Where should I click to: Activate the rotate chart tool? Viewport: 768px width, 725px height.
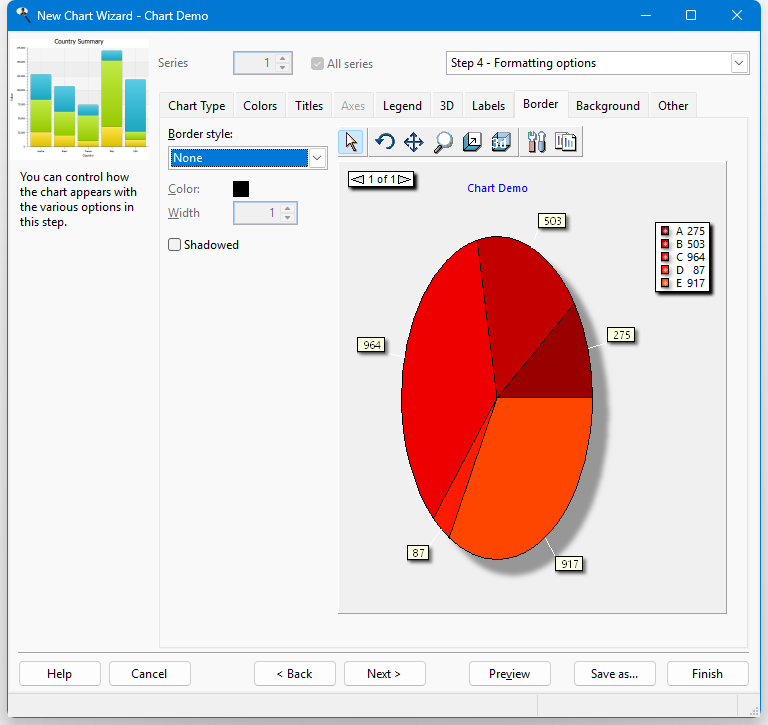coord(384,142)
